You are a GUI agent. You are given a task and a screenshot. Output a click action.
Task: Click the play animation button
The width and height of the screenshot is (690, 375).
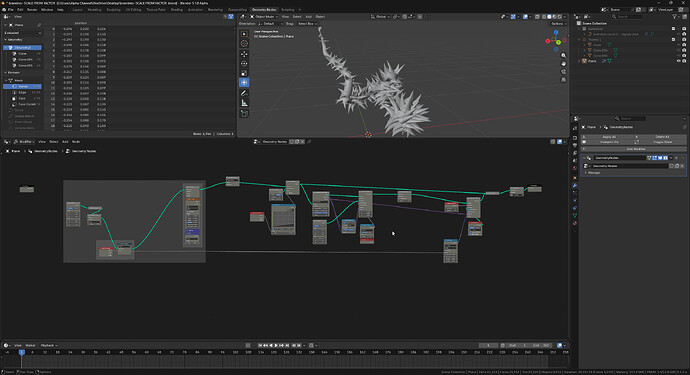point(276,346)
